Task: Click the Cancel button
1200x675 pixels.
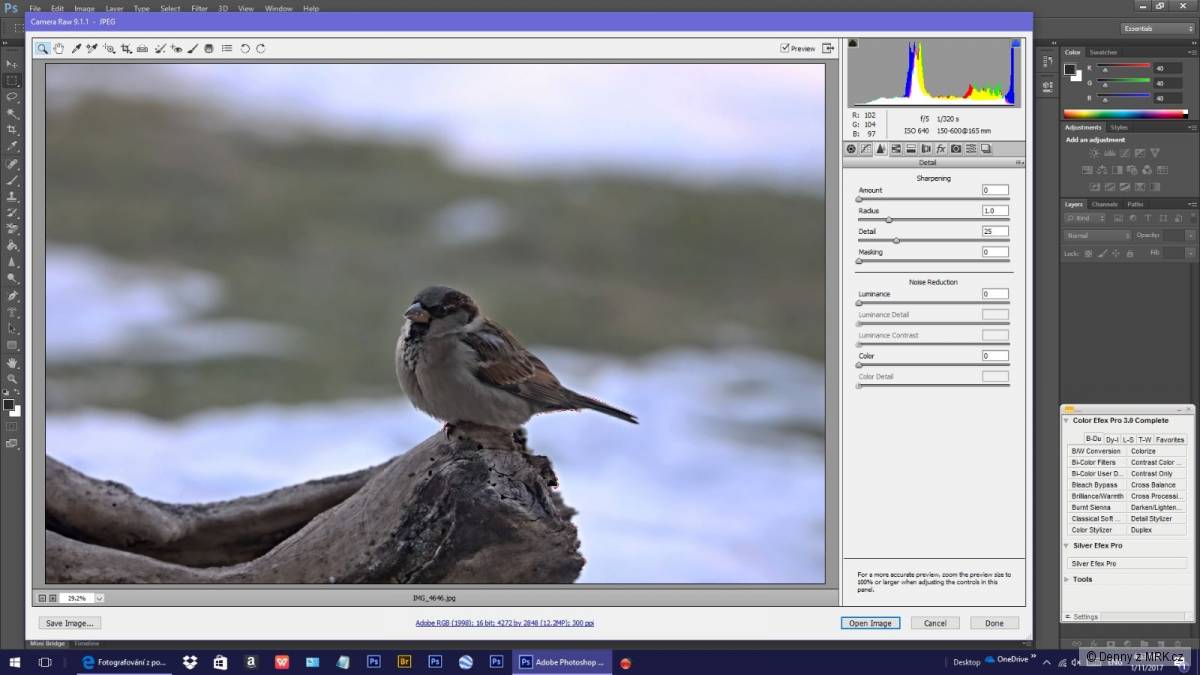Action: tap(935, 623)
